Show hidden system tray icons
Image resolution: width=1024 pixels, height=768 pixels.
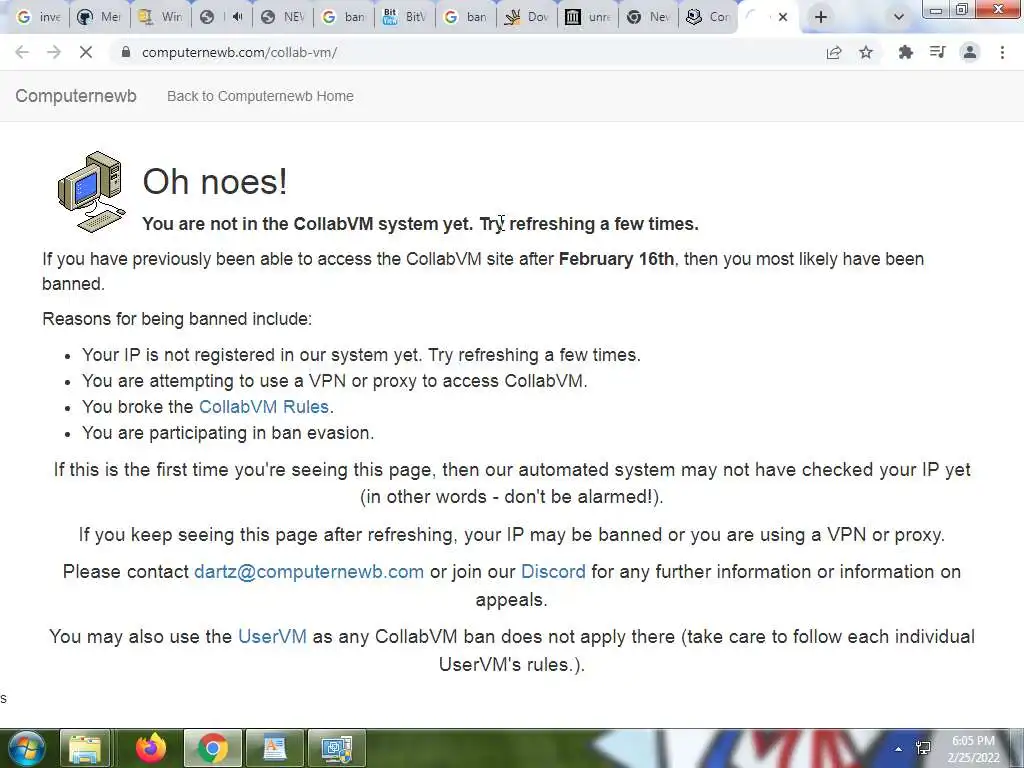[x=899, y=749]
